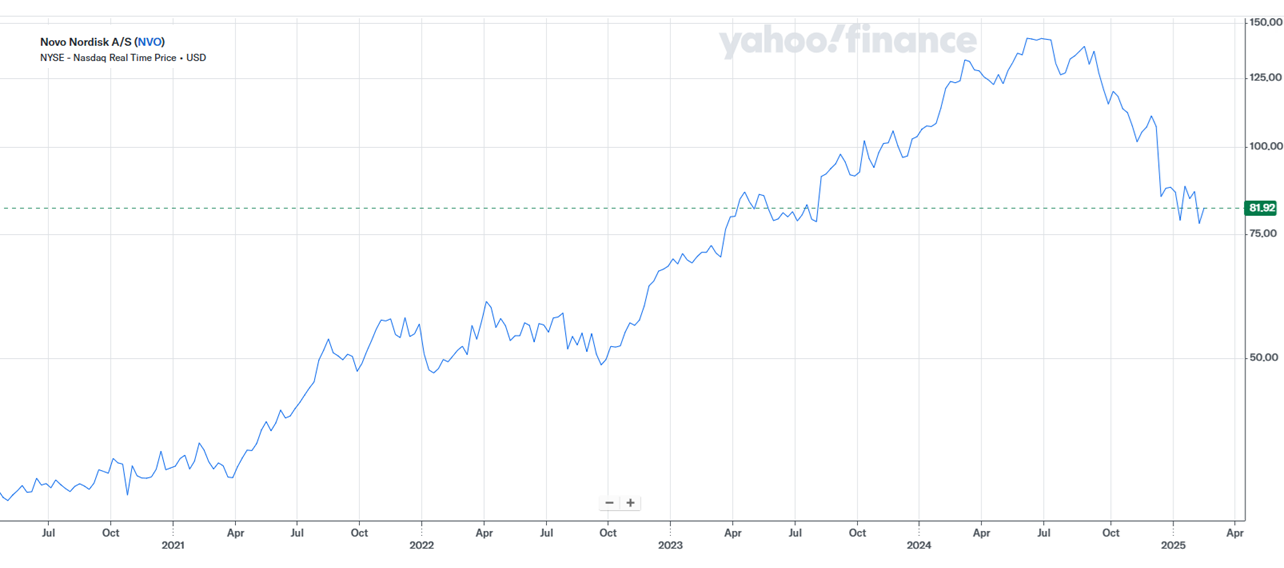Select the 2025 year label on time axis
Image resolution: width=1284 pixels, height=568 pixels.
pos(1172,546)
